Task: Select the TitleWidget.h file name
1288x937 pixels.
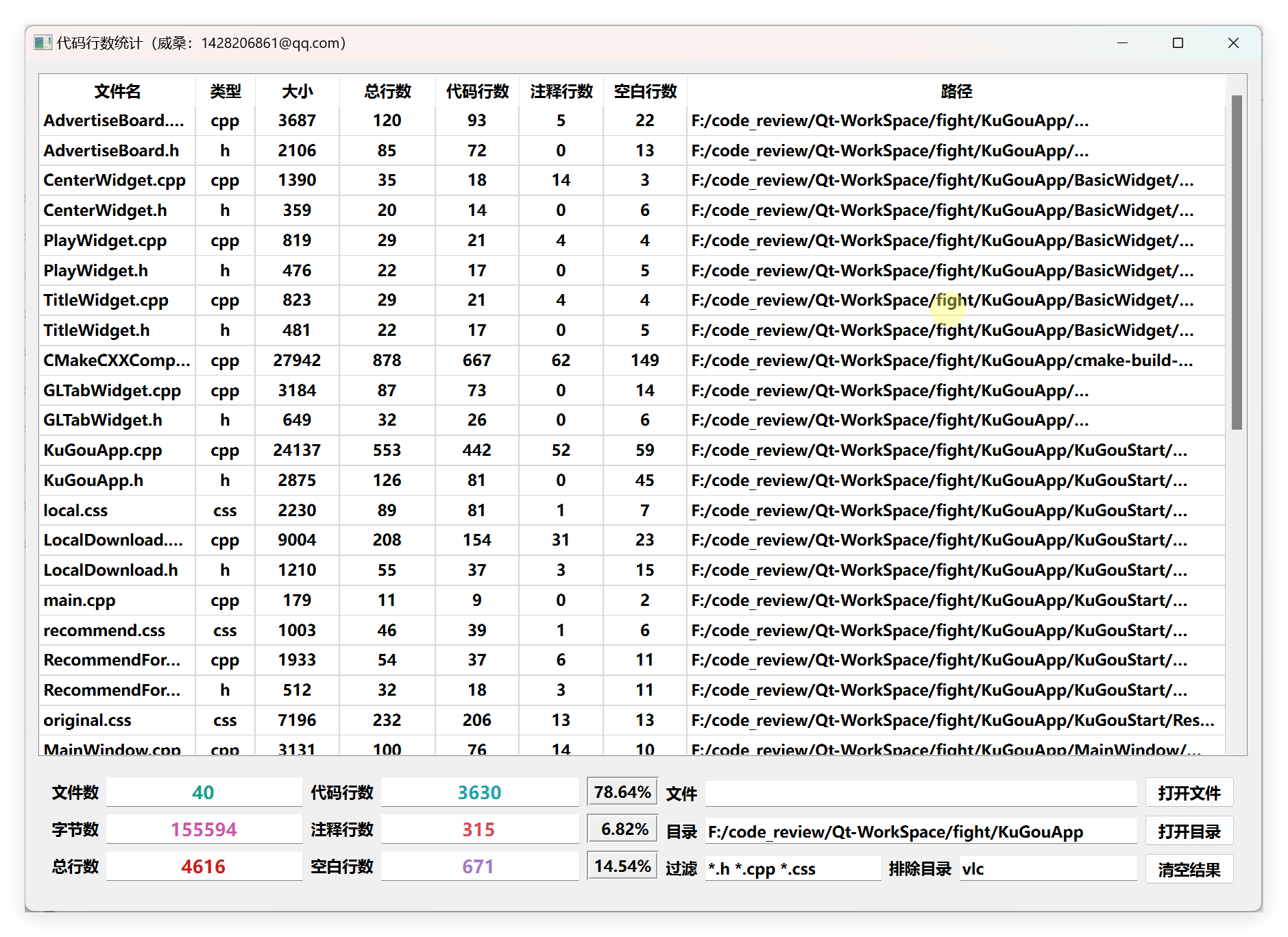Action: point(96,330)
